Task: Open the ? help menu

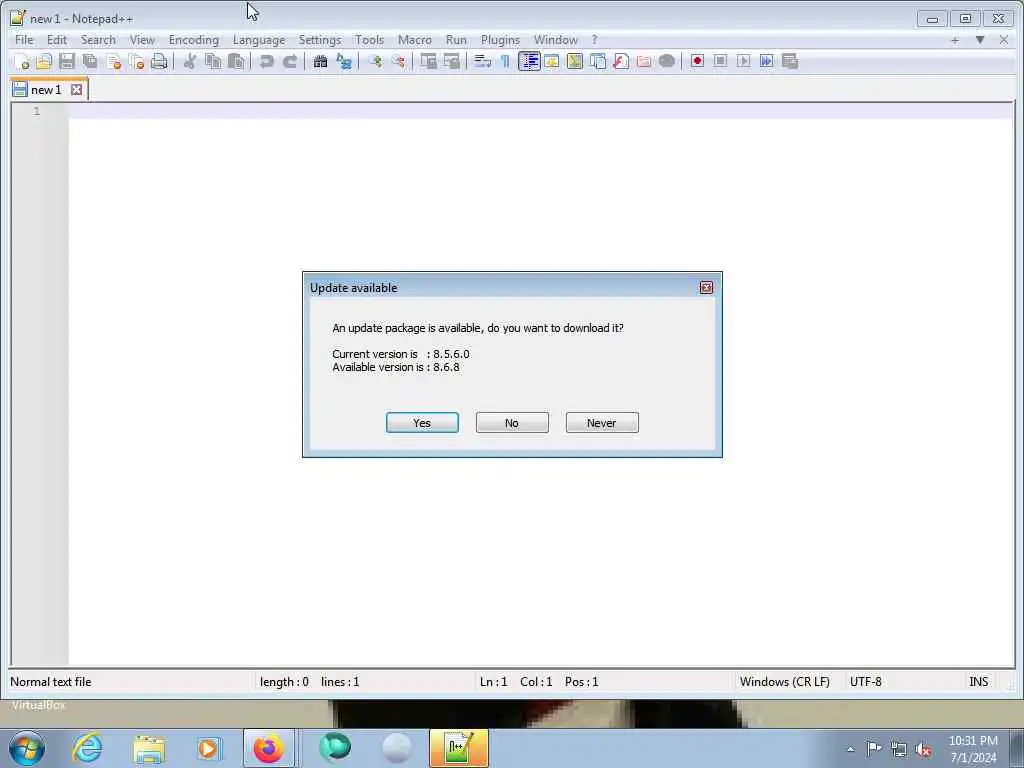Action: (594, 40)
